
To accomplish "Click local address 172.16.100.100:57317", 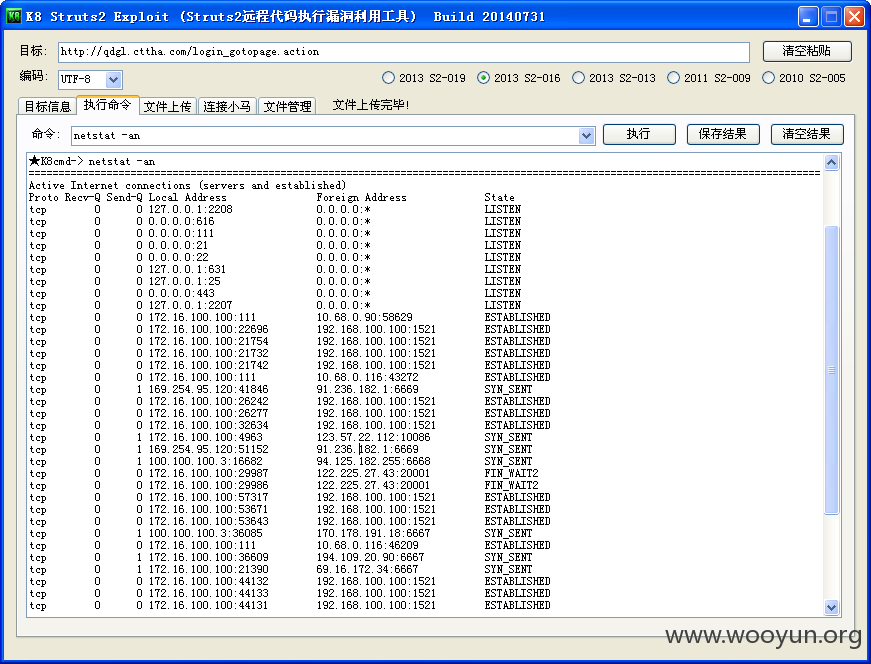I will (208, 497).
